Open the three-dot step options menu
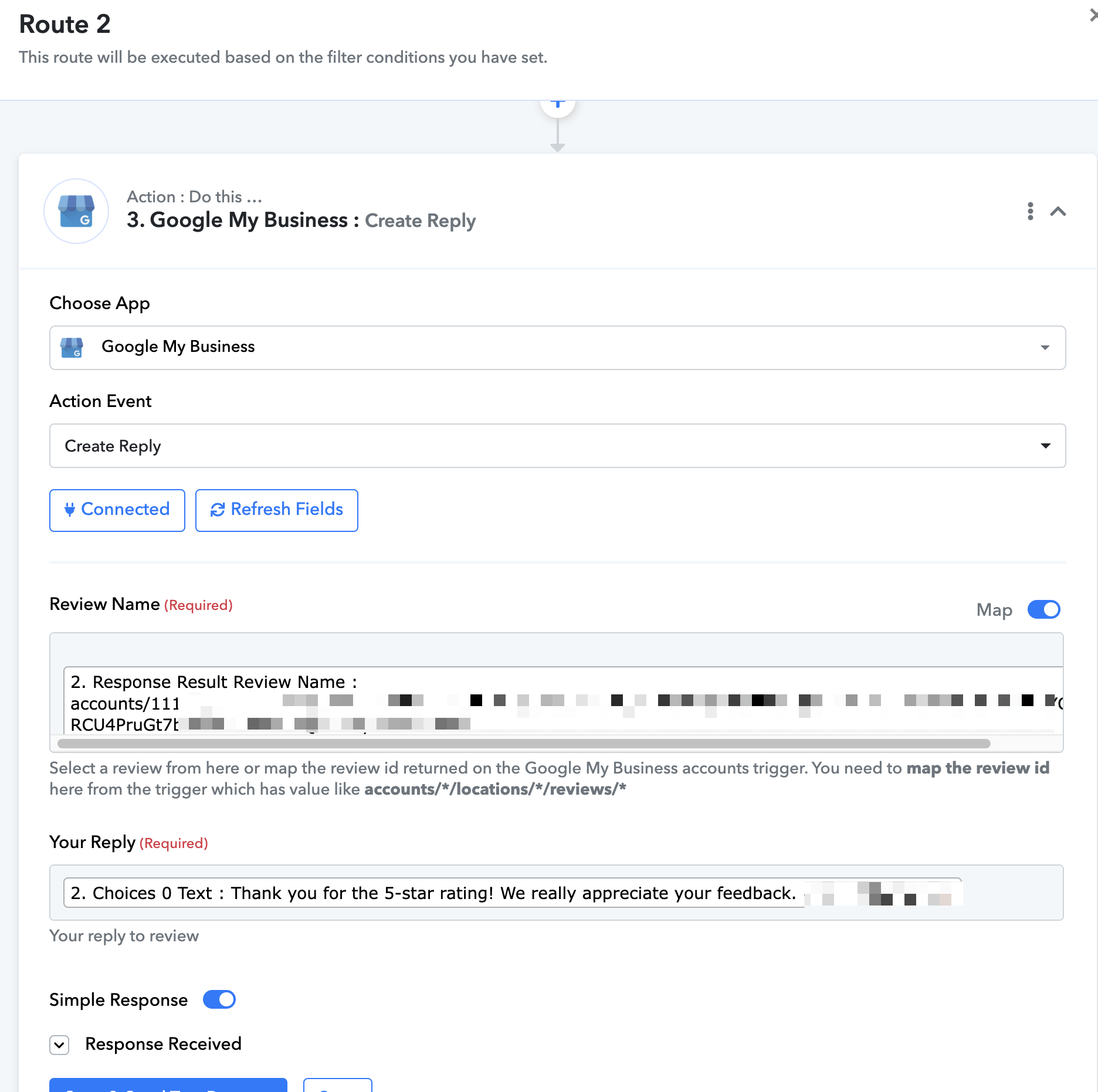Screen dimensions: 1098x1092 [x=1030, y=211]
